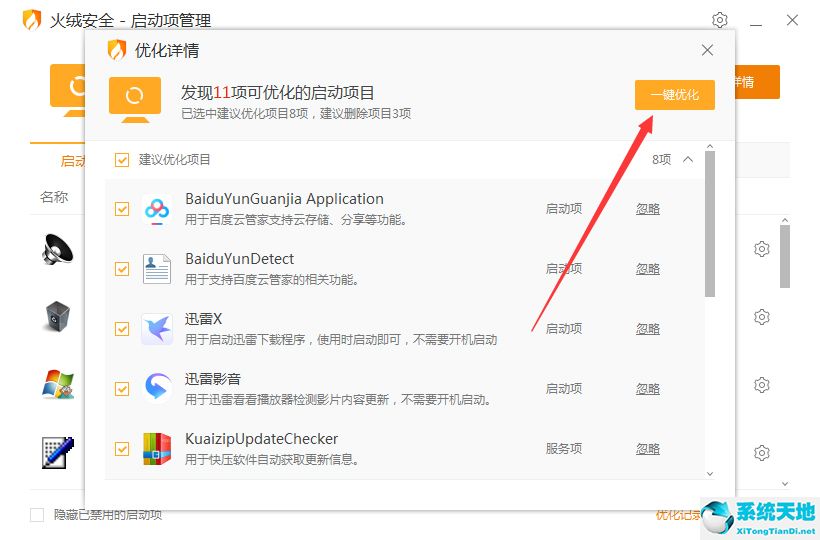
Task: Click the recycle bin startup item icon
Action: click(58, 317)
